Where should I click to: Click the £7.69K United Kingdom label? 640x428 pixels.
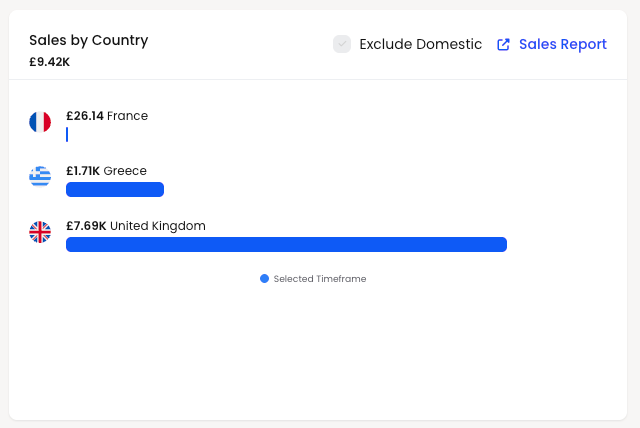136,226
